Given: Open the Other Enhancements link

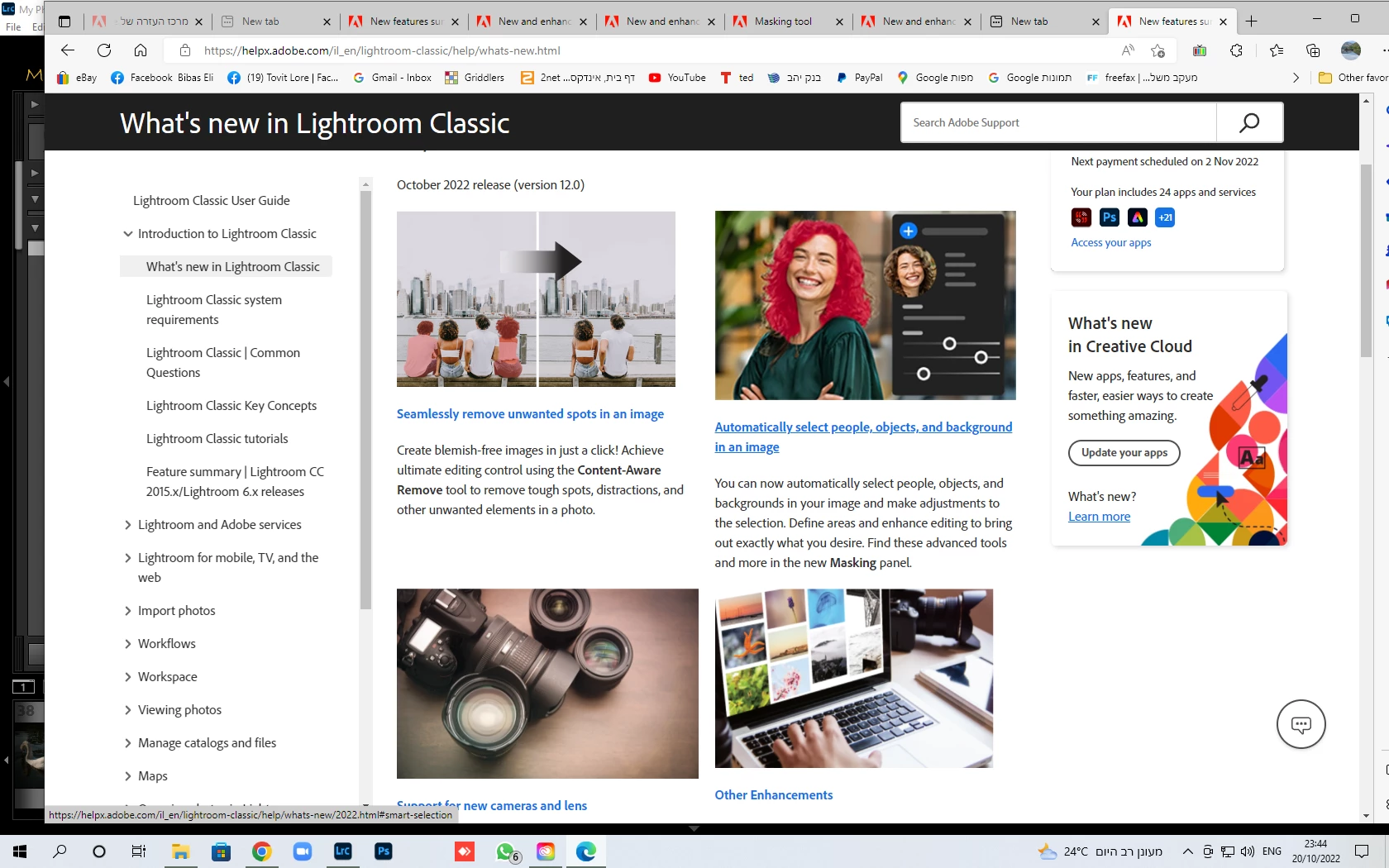Looking at the screenshot, I should click(x=774, y=795).
